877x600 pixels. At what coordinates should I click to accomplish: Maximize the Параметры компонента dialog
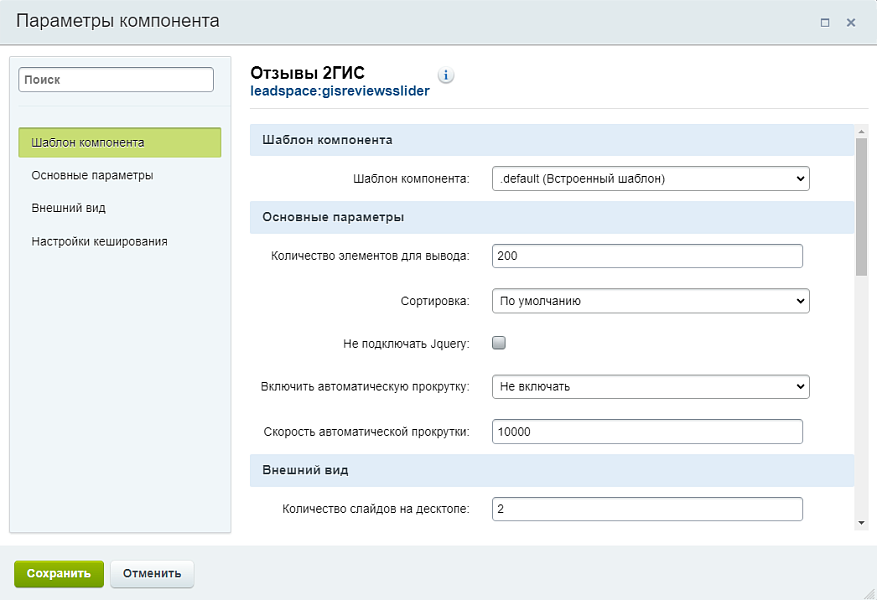point(825,22)
